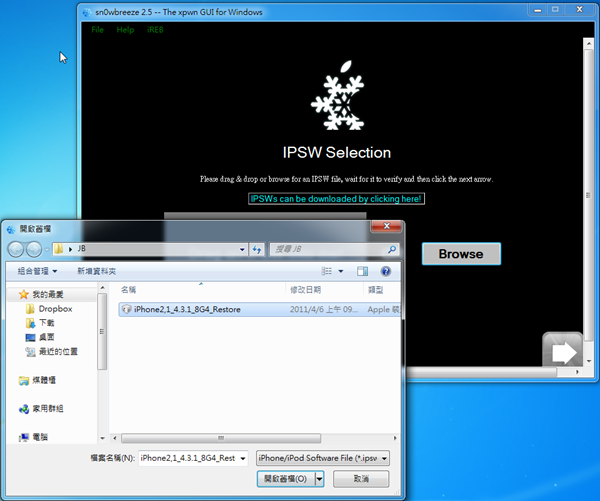This screenshot has width=600, height=501.
Task: Sort by 修改日期 date modified column
Action: [x=305, y=290]
